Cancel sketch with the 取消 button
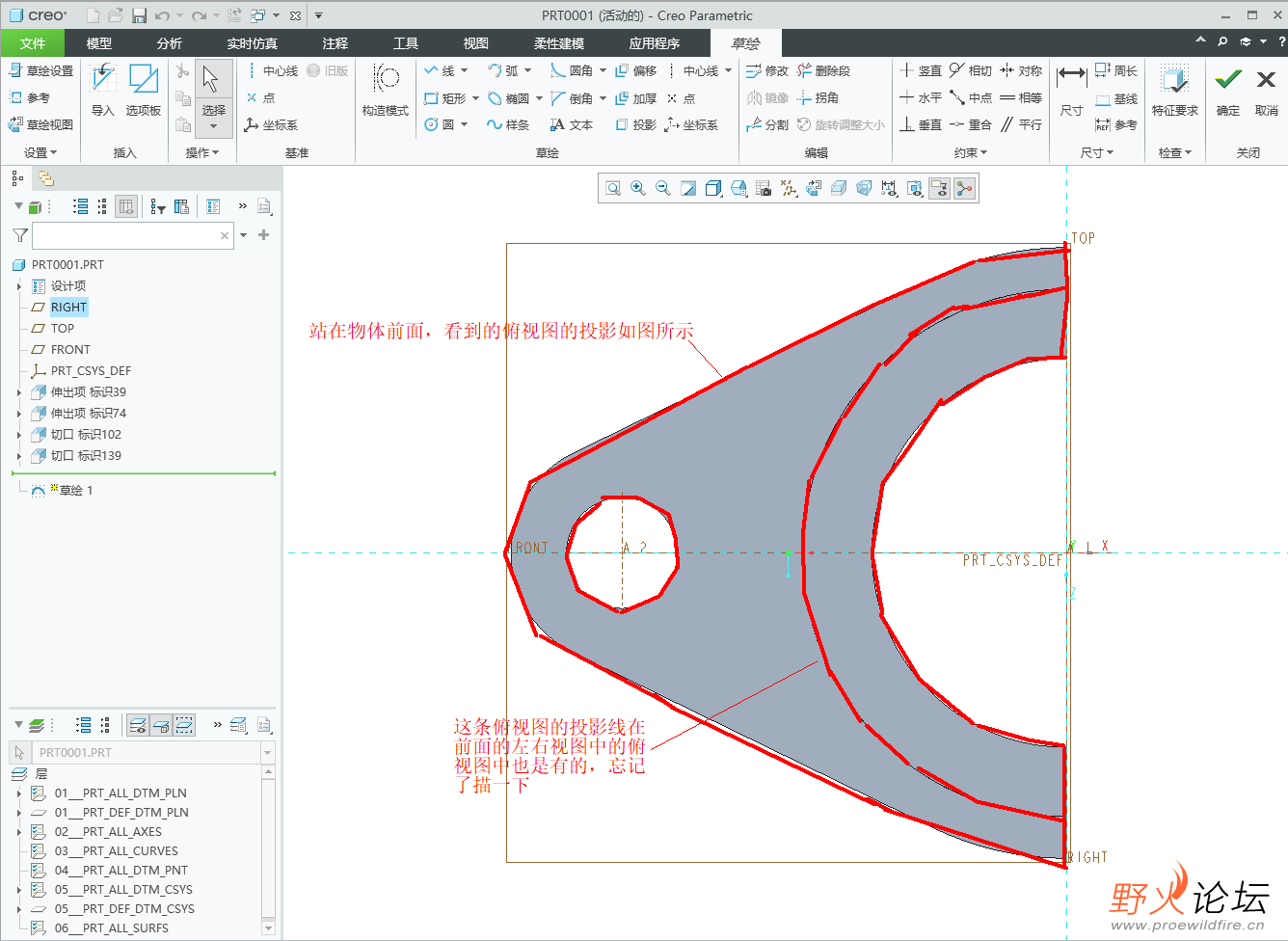 click(x=1267, y=90)
